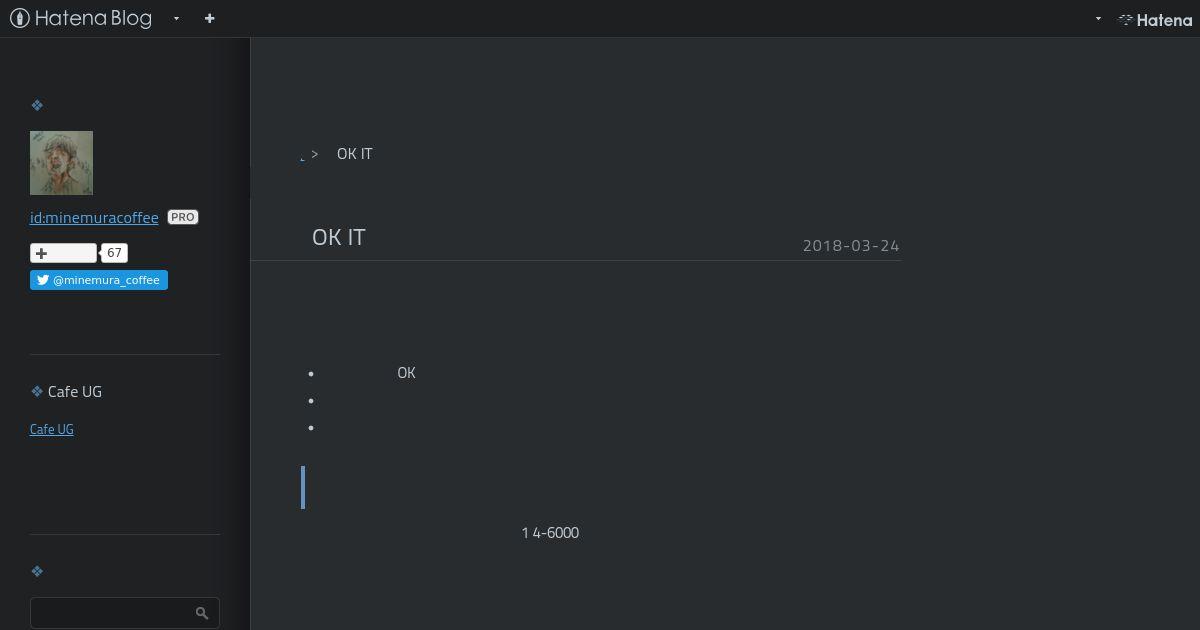The image size is (1200, 630).
Task: Click the subscriber count 67
Action: (114, 253)
